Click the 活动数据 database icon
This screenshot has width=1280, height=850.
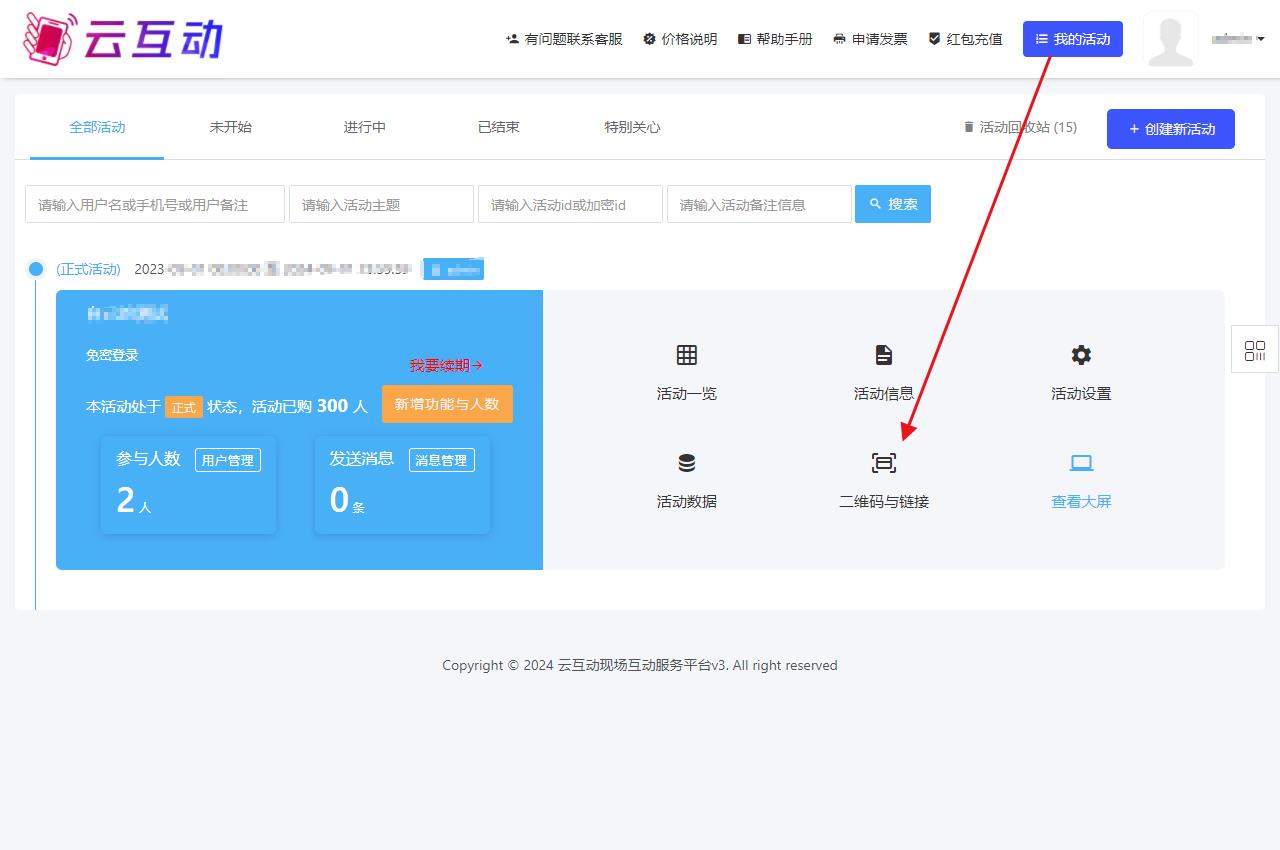[686, 463]
